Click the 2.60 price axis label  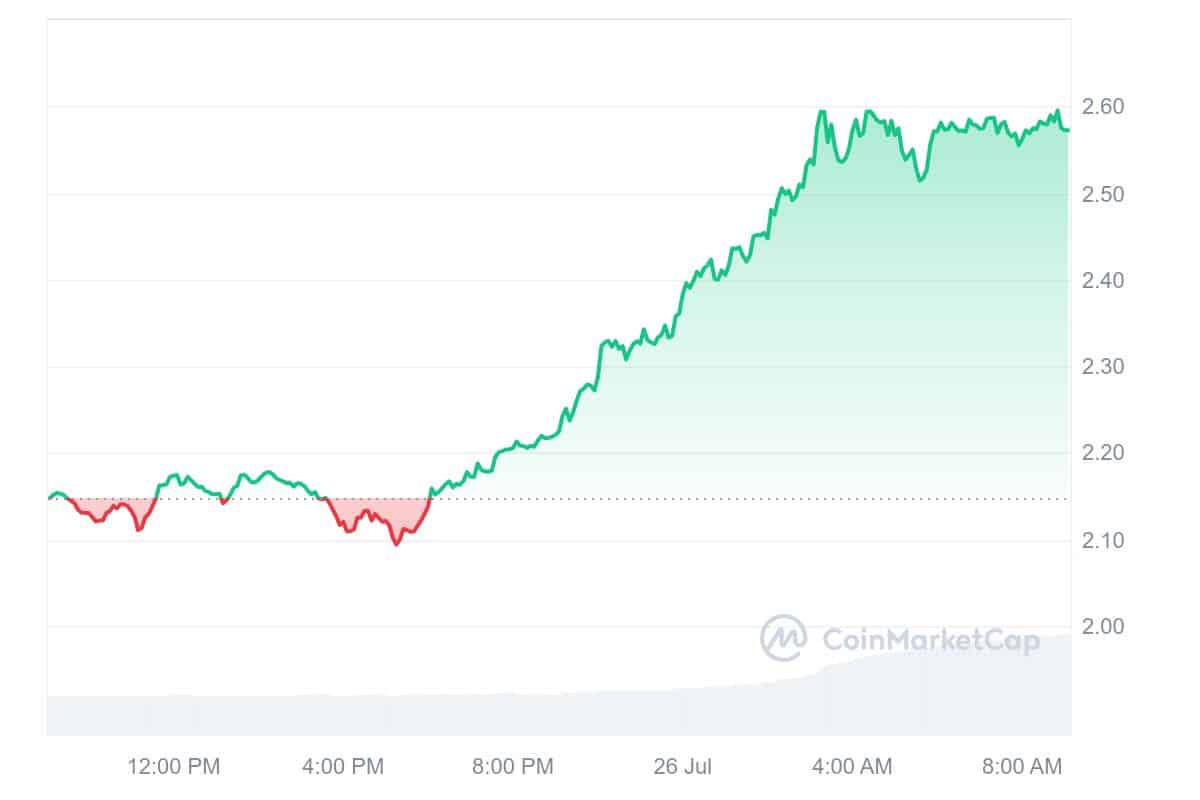pos(1104,107)
